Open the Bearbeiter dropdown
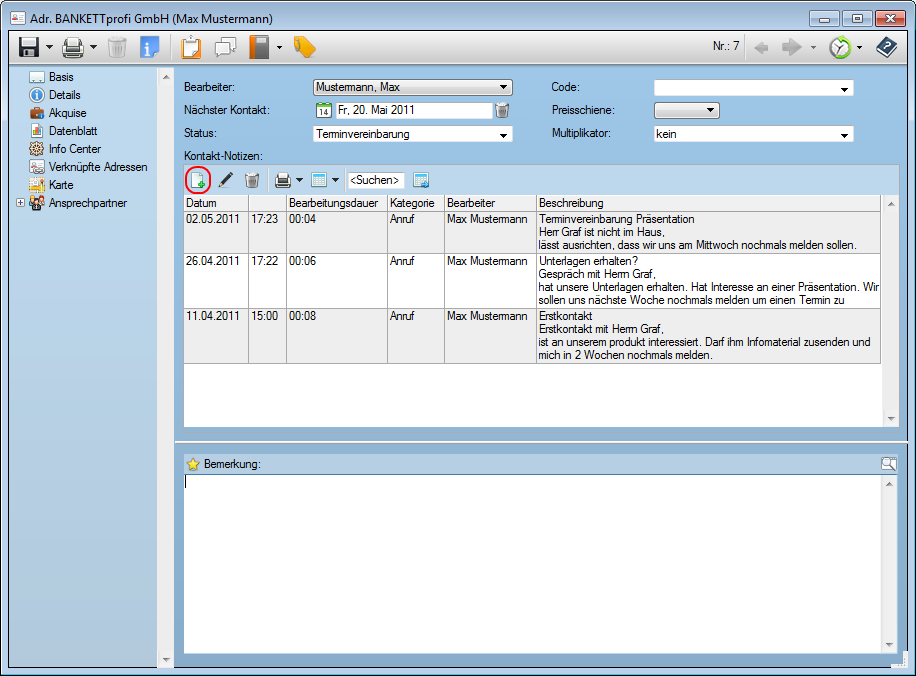This screenshot has width=916, height=676. 504,87
